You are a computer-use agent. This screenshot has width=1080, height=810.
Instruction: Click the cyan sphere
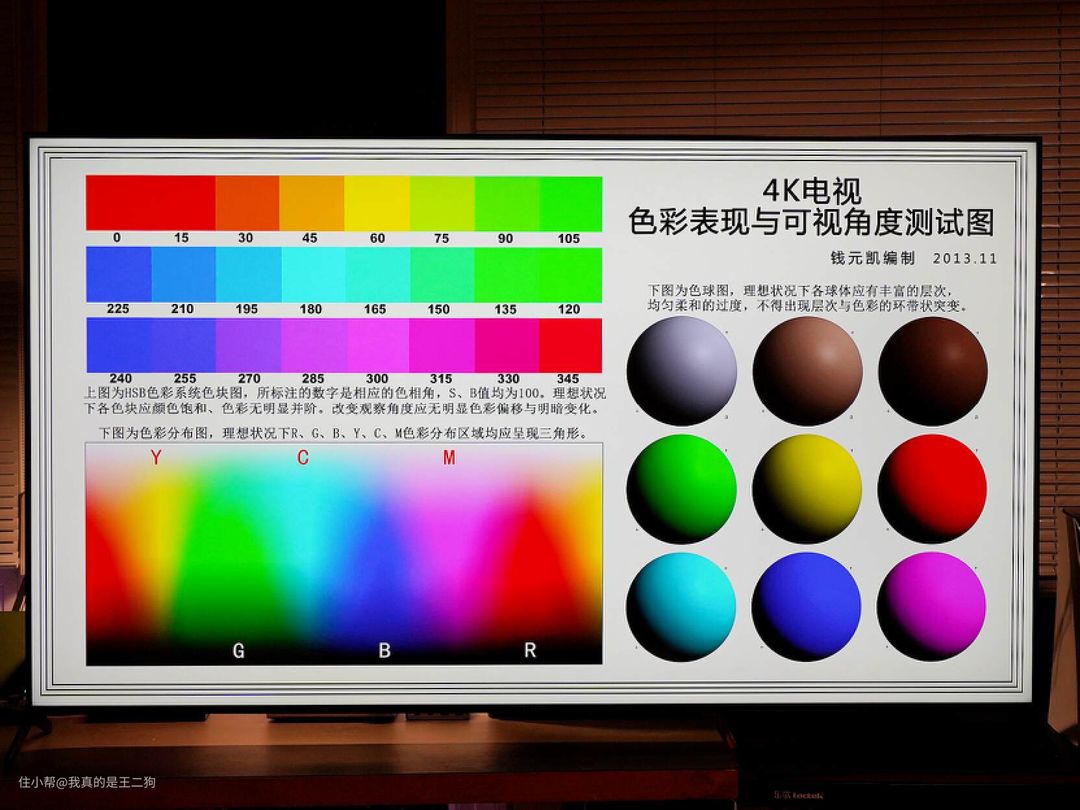pos(682,606)
